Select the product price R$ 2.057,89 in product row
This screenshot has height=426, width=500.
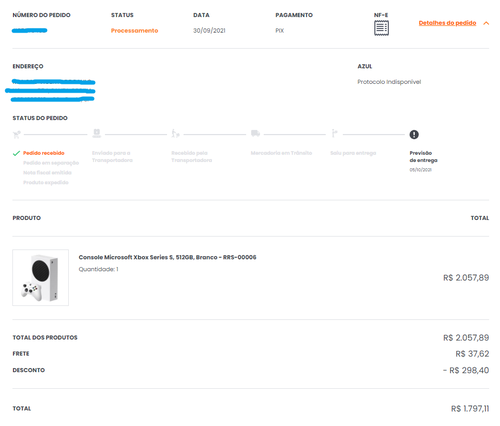pyautogui.click(x=466, y=278)
